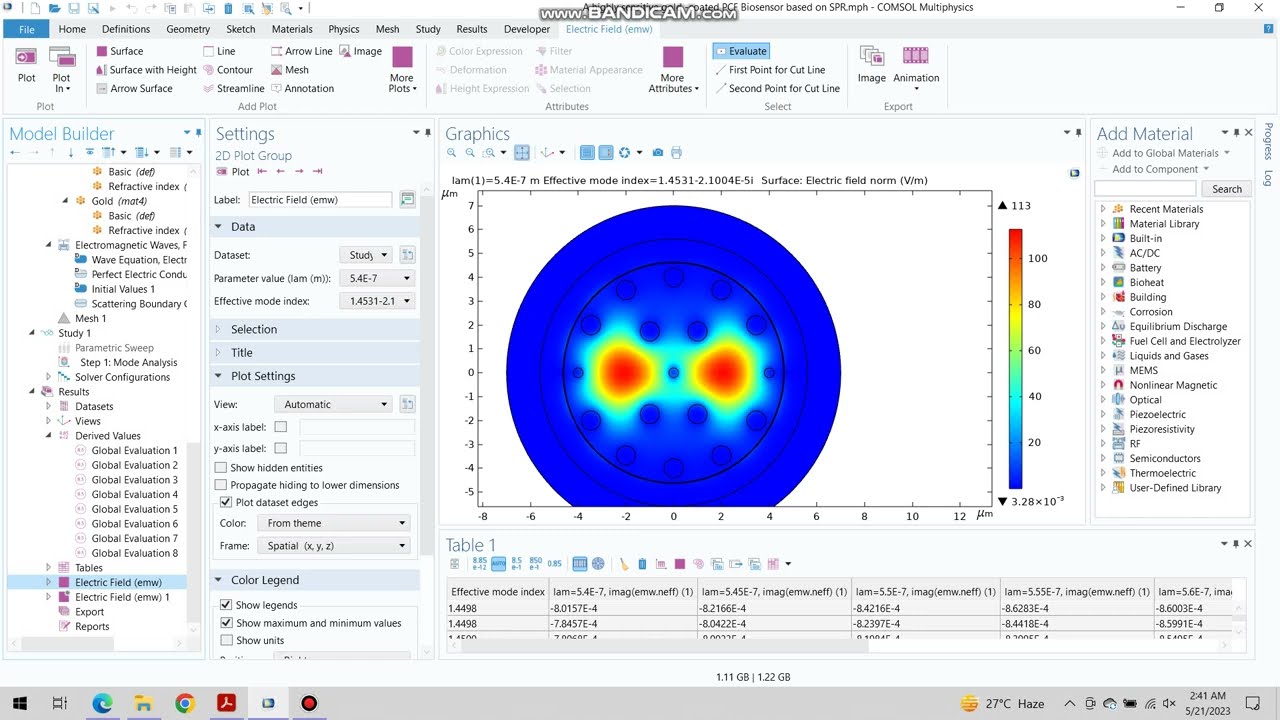Take a snapshot with the camera icon

pyautogui.click(x=657, y=153)
